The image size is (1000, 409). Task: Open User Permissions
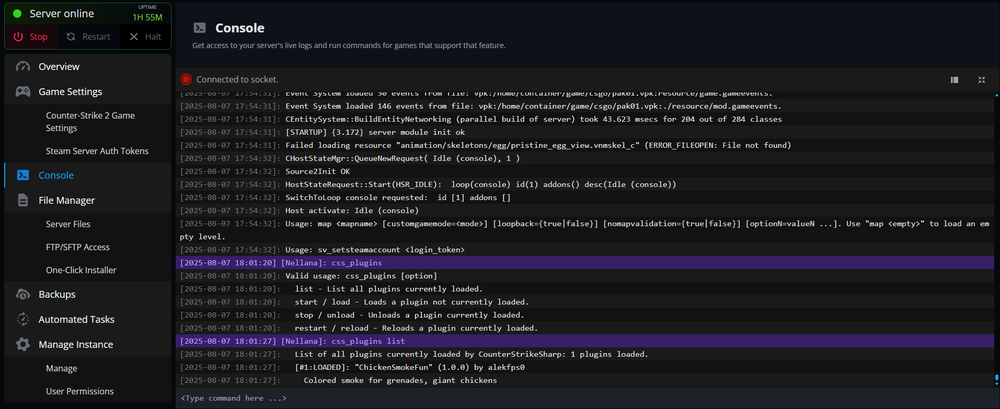[79, 391]
